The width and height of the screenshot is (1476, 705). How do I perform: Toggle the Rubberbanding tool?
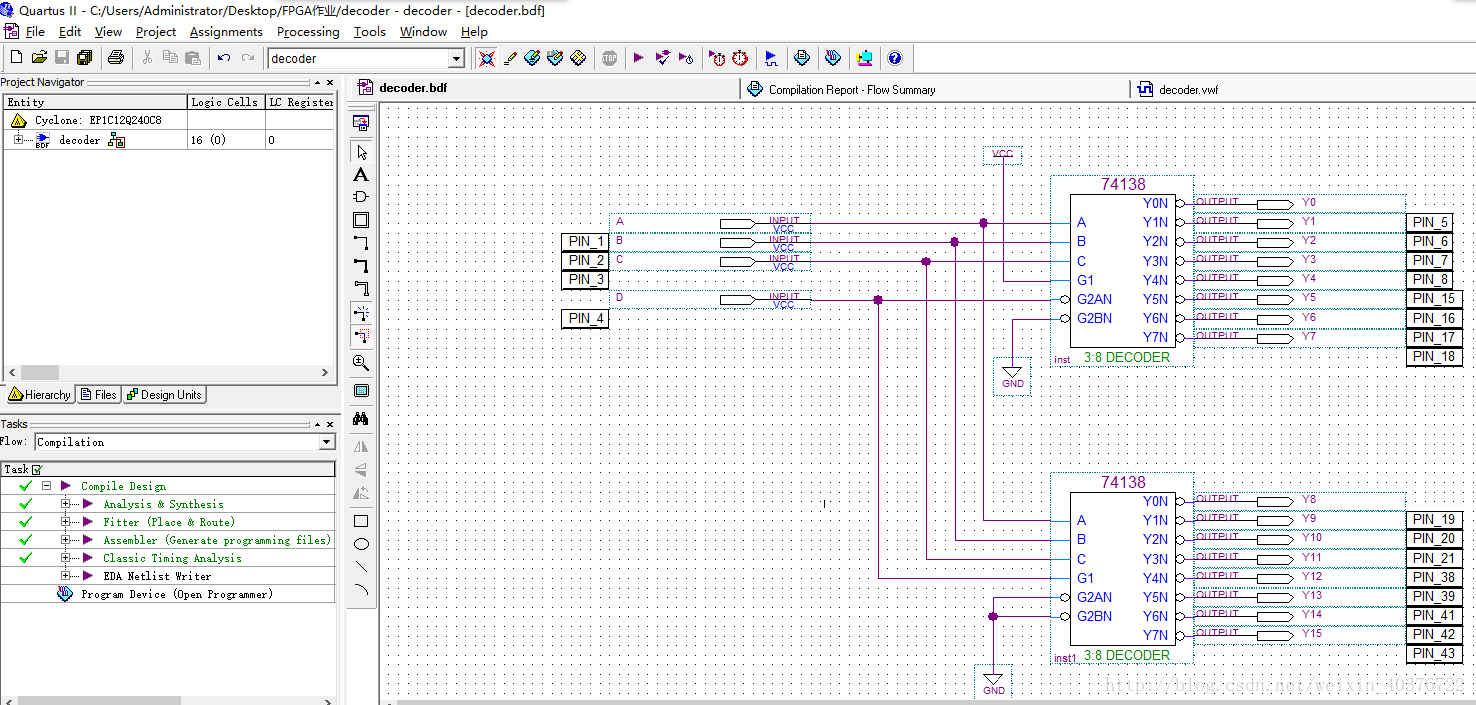[x=361, y=313]
